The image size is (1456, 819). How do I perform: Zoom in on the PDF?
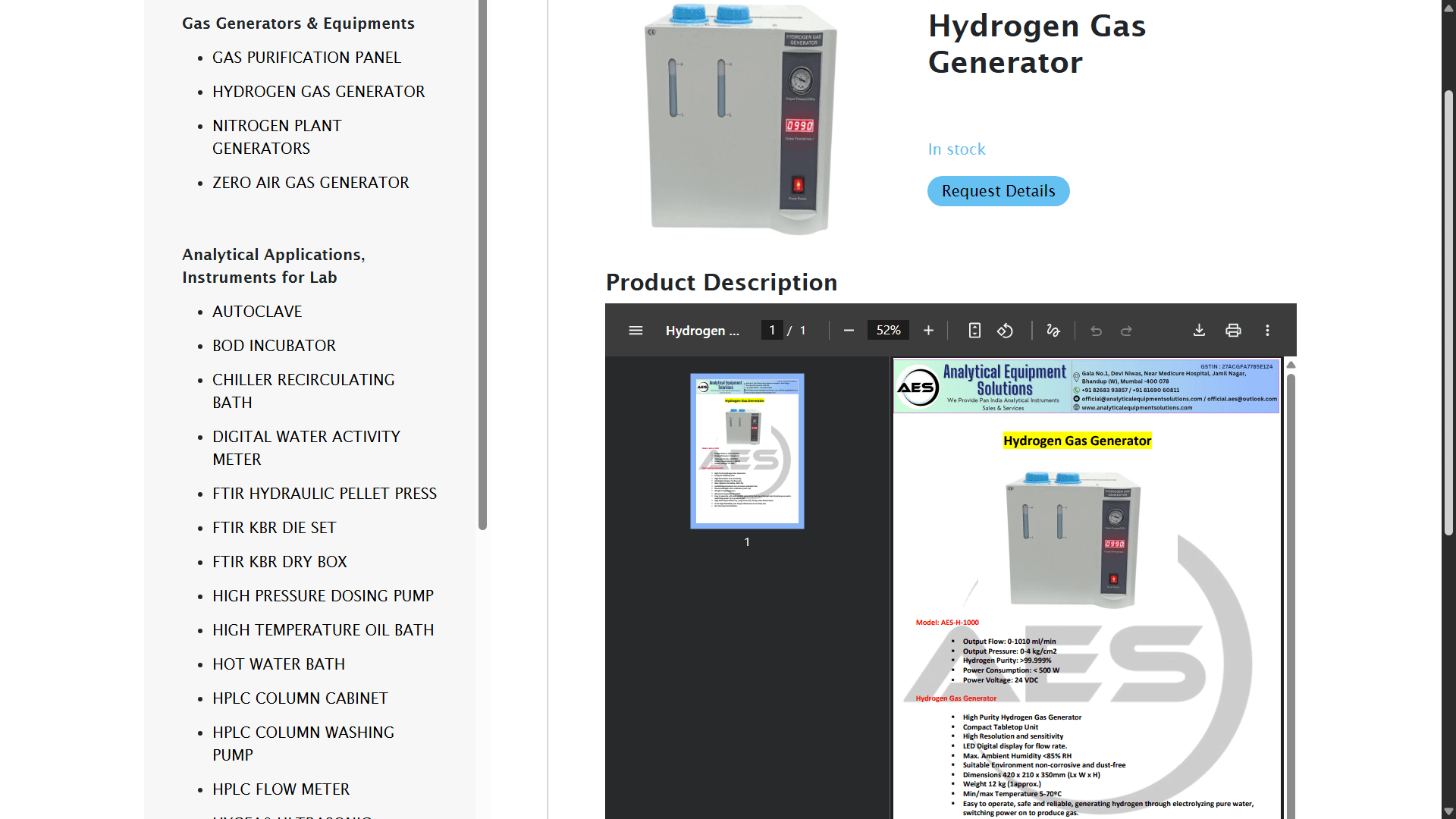coord(928,330)
